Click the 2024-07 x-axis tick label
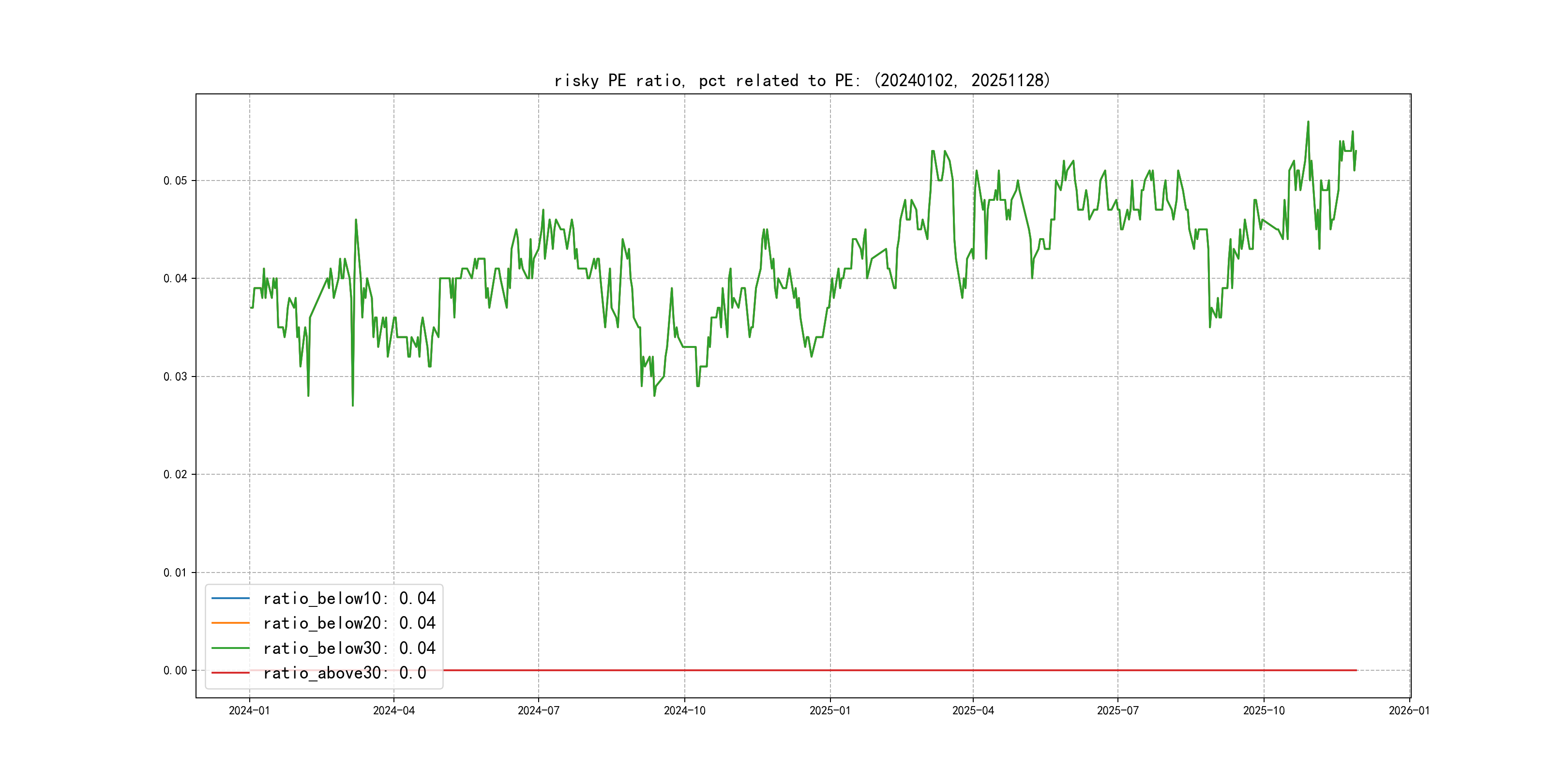Viewport: 1568px width, 784px height. click(x=538, y=711)
